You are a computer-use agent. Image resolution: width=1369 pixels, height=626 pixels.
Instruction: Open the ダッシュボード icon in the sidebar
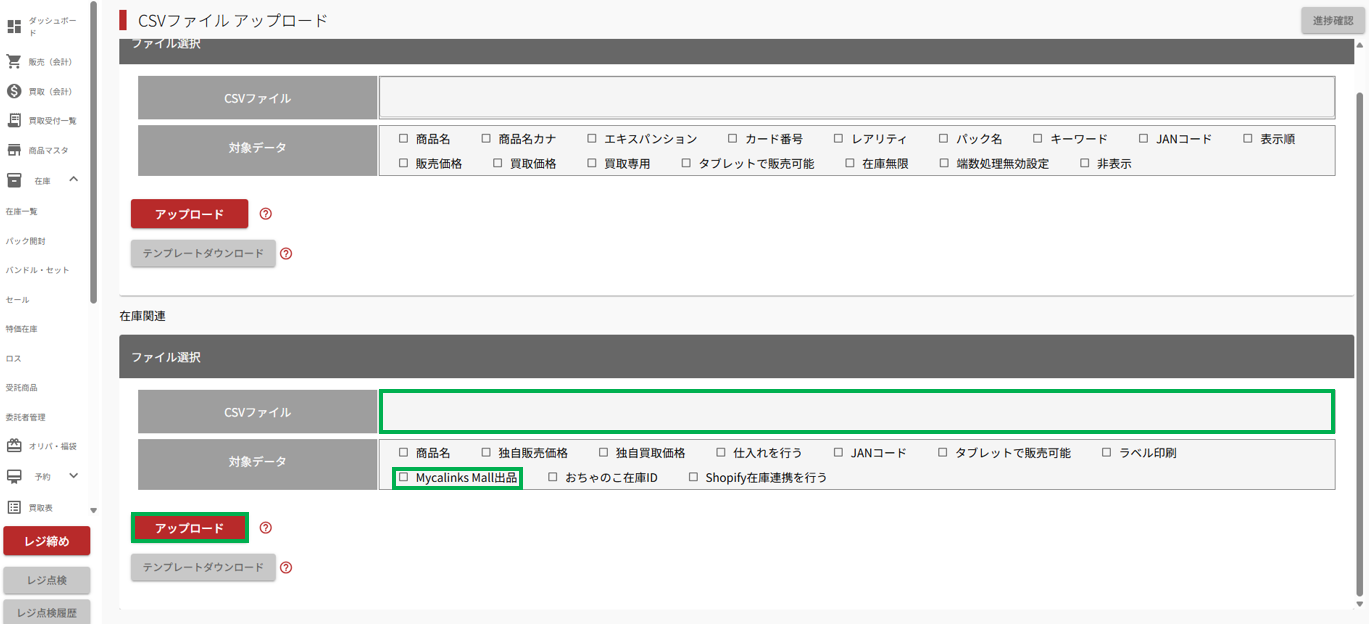[14, 27]
